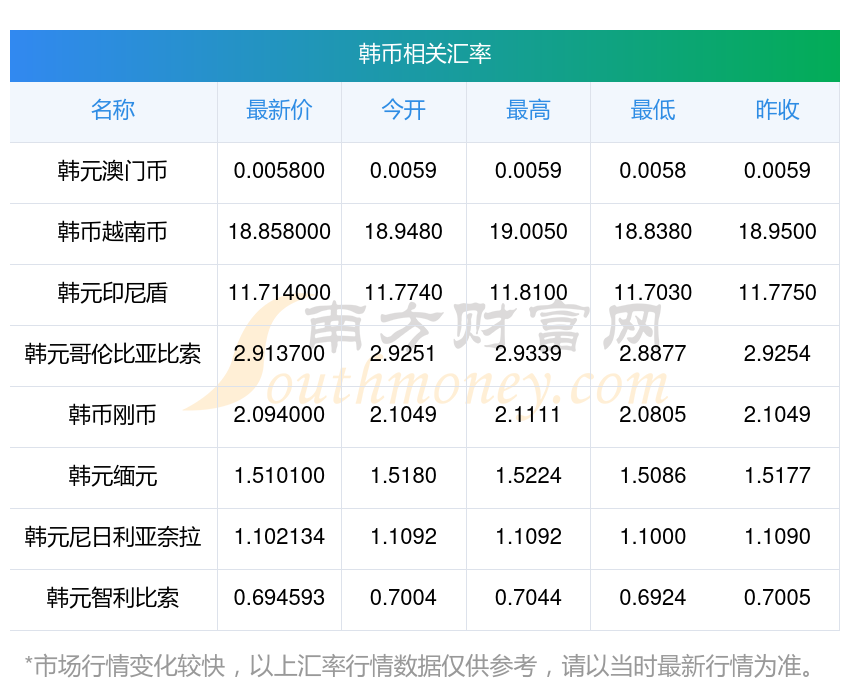The height and width of the screenshot is (698, 850).
Task: Click the 韩币刚币 row name
Action: click(113, 415)
